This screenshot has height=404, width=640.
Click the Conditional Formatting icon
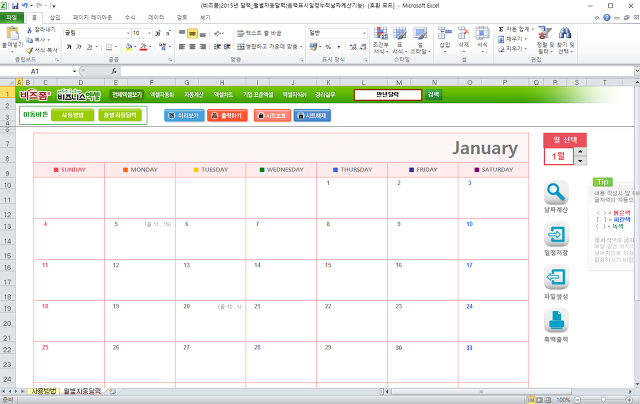point(380,34)
